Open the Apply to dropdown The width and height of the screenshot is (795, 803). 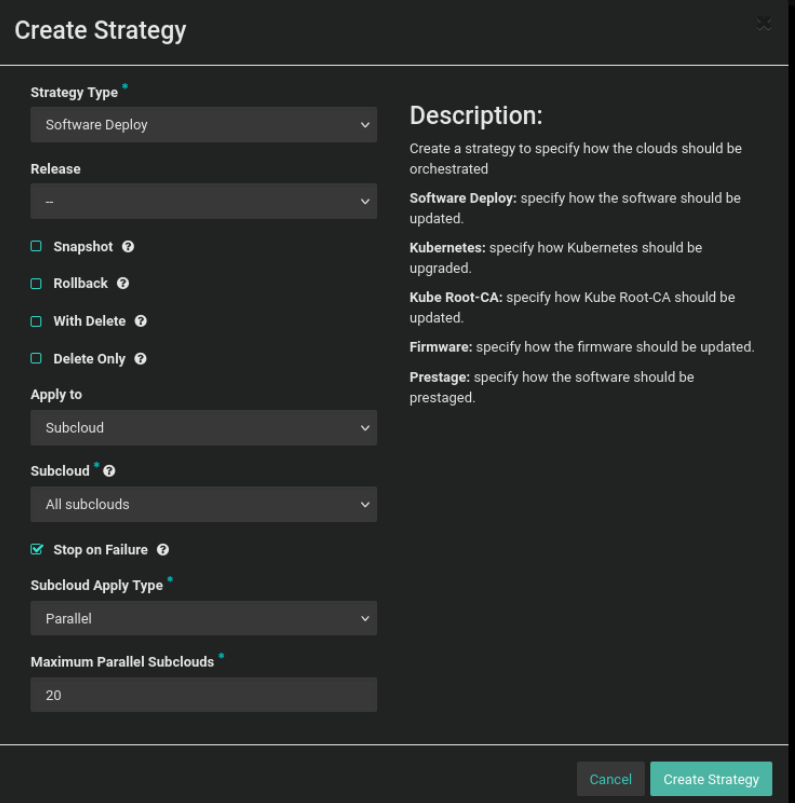[204, 427]
